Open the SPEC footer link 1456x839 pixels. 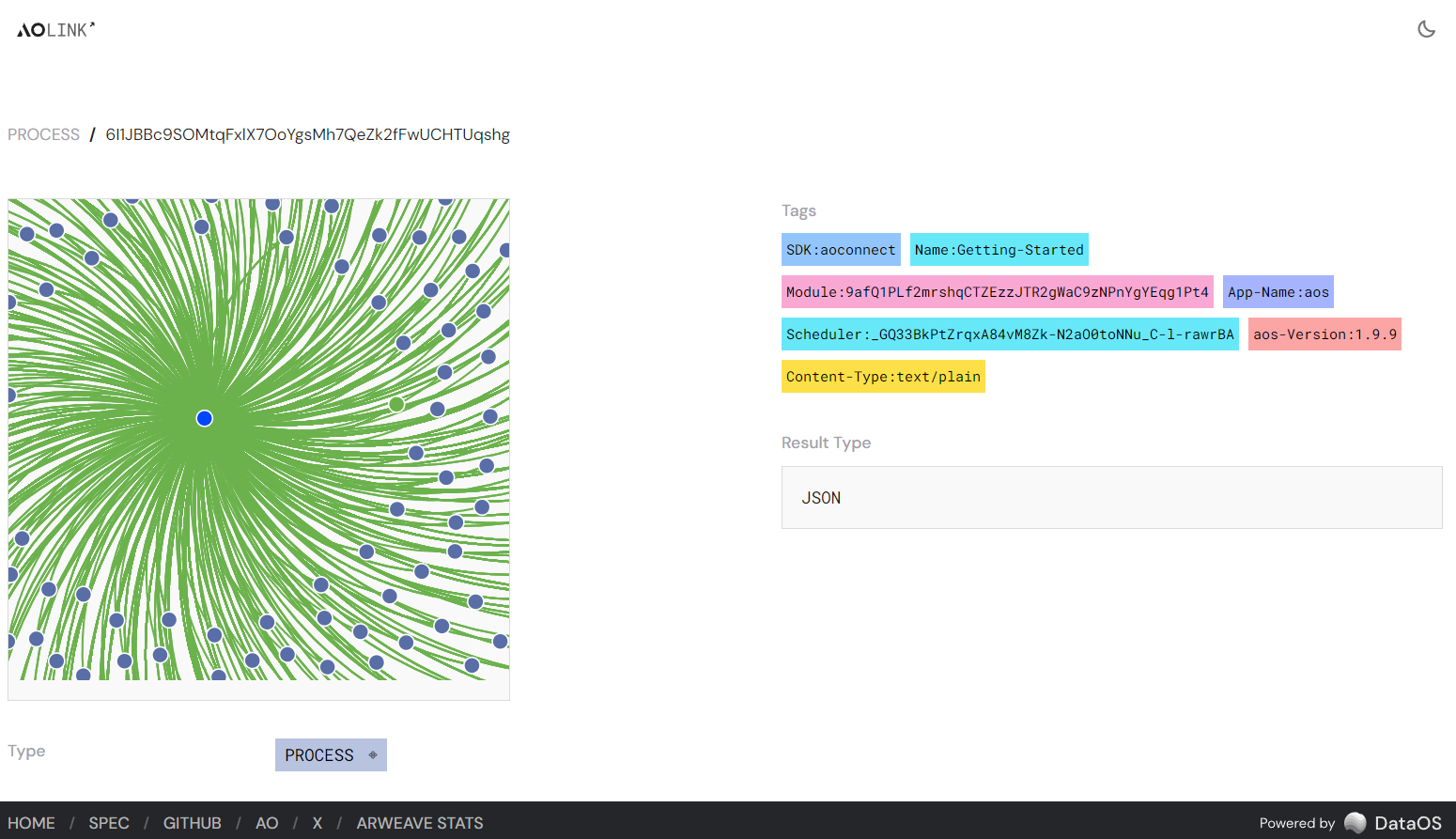pos(109,823)
